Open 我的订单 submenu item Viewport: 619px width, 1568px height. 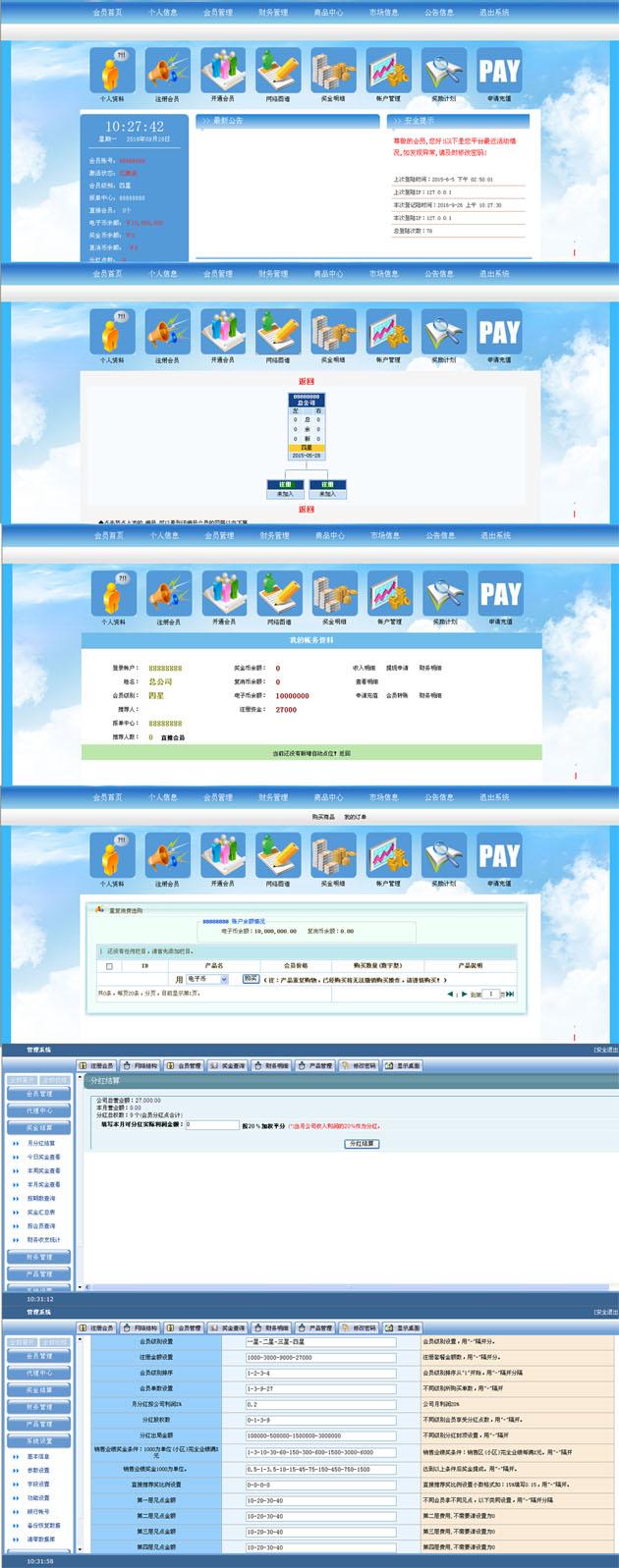click(355, 817)
